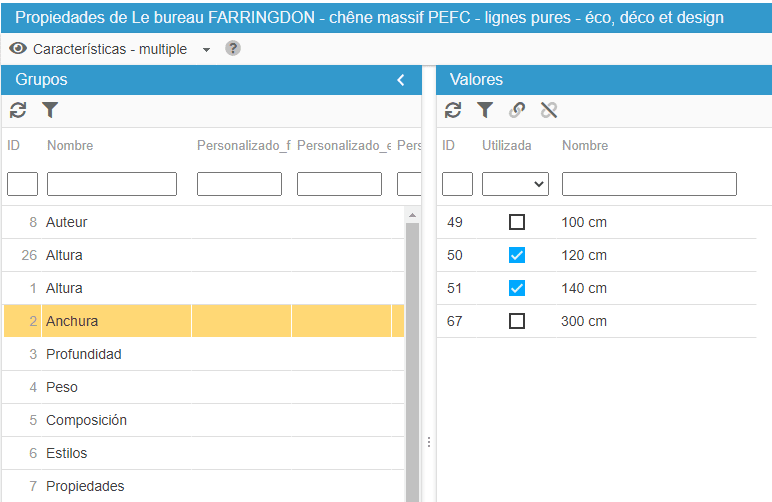Screen dimensions: 772x502
Task: Refresh the Valores list
Action: click(x=453, y=110)
